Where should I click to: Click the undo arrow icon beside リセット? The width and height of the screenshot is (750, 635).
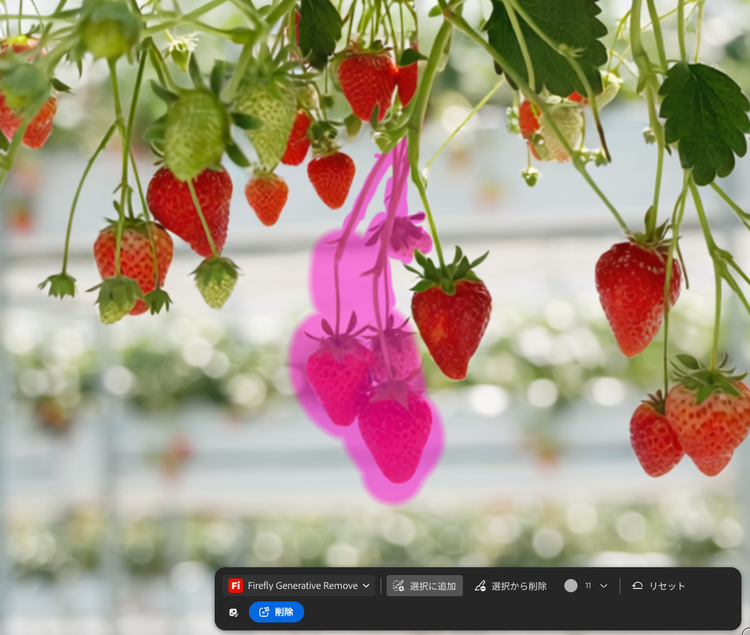click(x=637, y=586)
